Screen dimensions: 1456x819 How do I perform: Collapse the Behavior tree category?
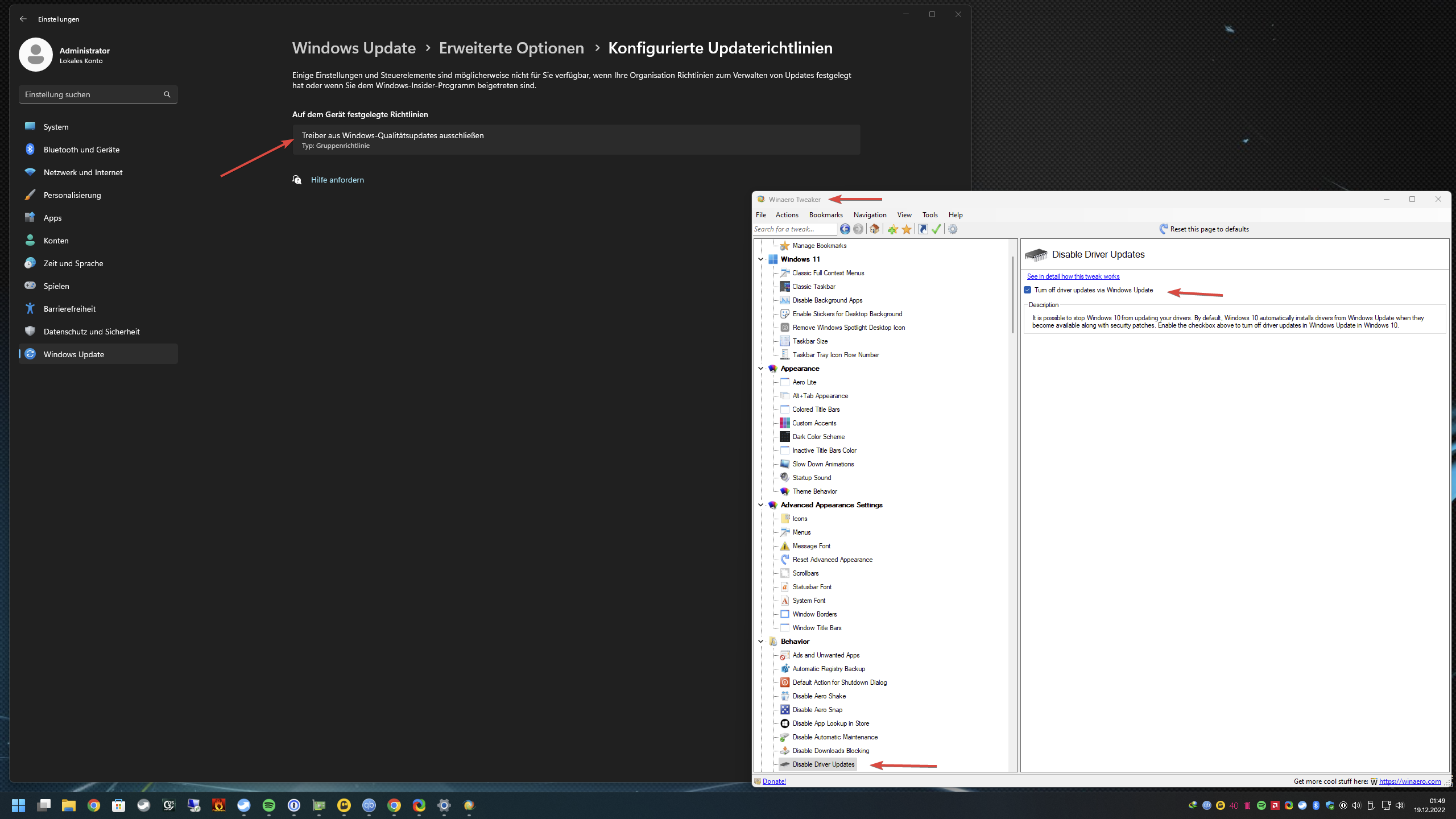[x=760, y=642]
